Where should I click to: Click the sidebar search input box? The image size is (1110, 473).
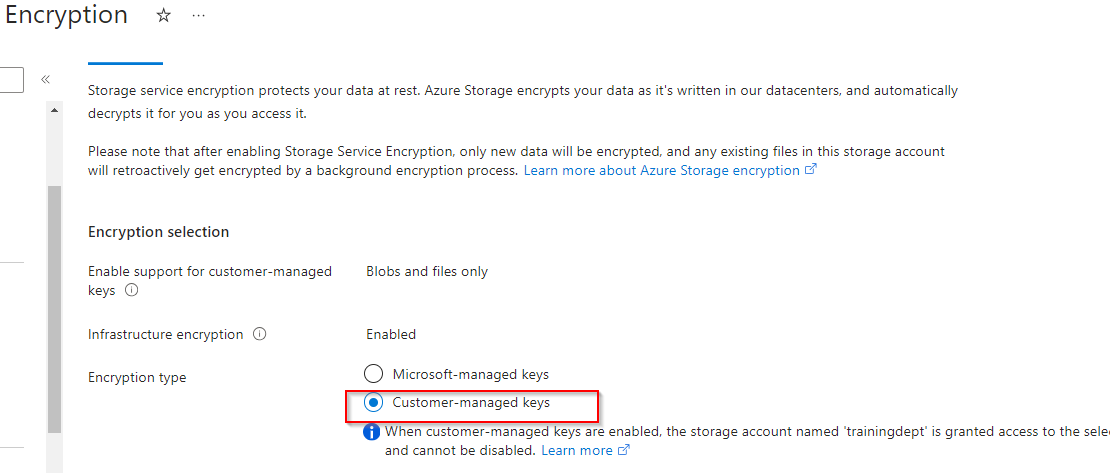pyautogui.click(x=11, y=79)
